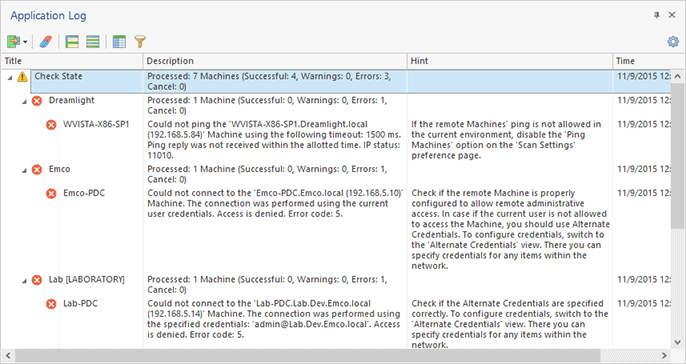Click the warning icon beside Check State

pyautogui.click(x=22, y=77)
